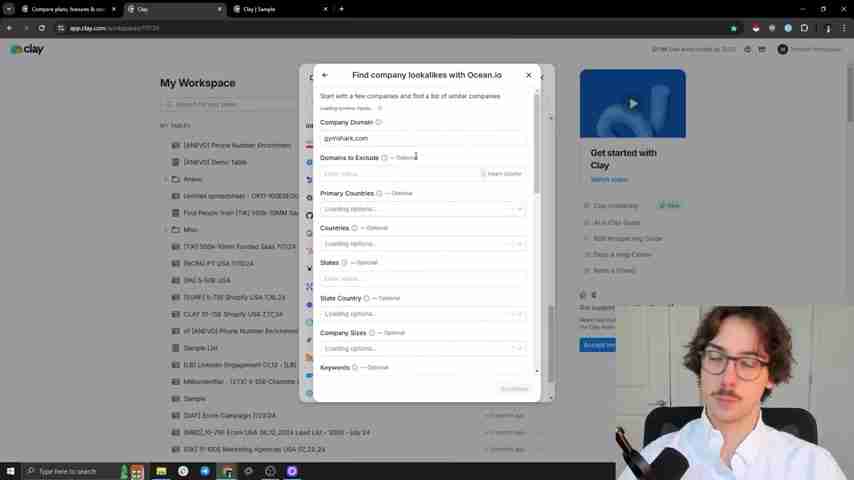Click the browser back arrow
This screenshot has height=480, width=854.
9,28
